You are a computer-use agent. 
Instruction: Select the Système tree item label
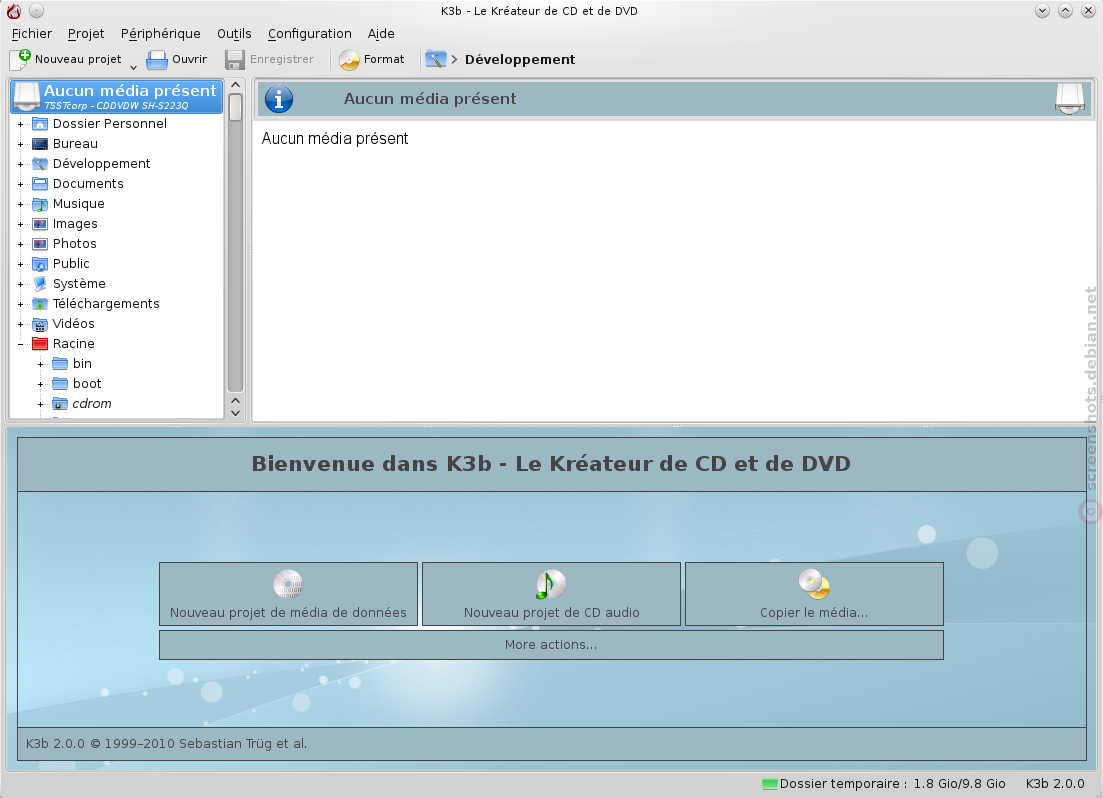79,284
